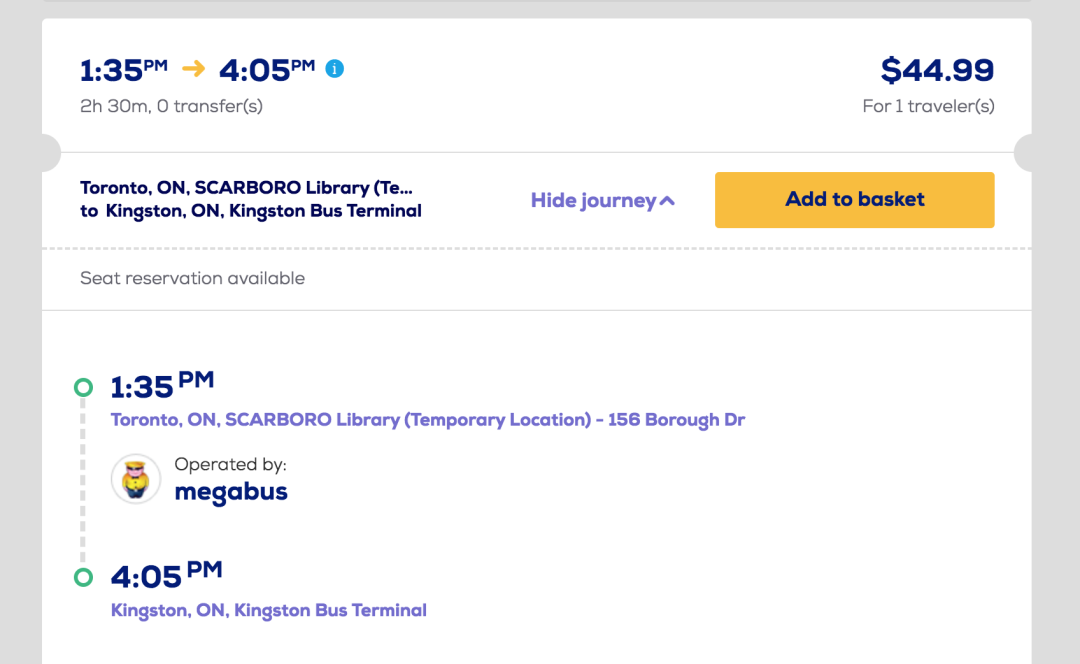Click the megabus operator name
The image size is (1080, 664).
pyautogui.click(x=231, y=492)
